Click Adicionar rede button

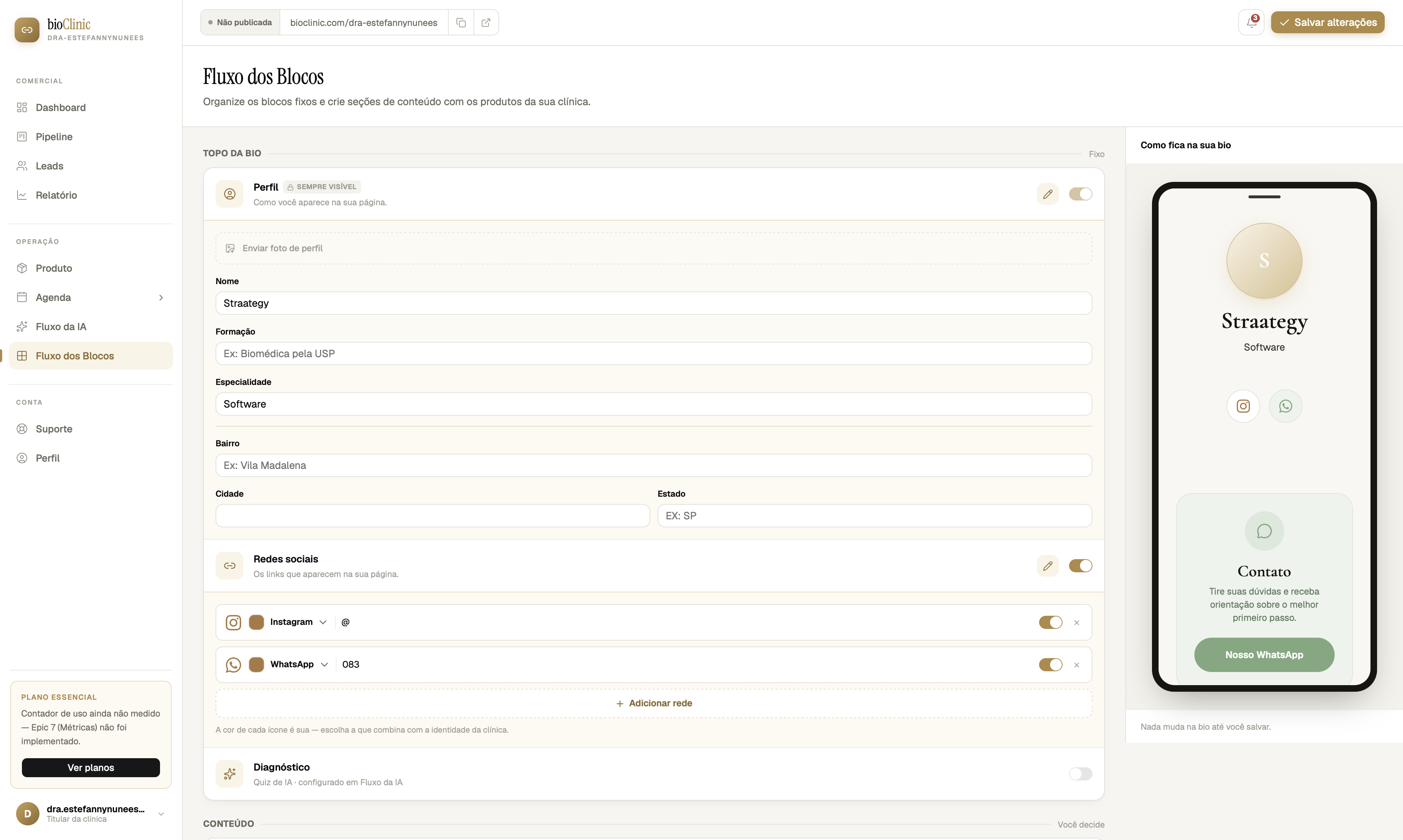[653, 703]
